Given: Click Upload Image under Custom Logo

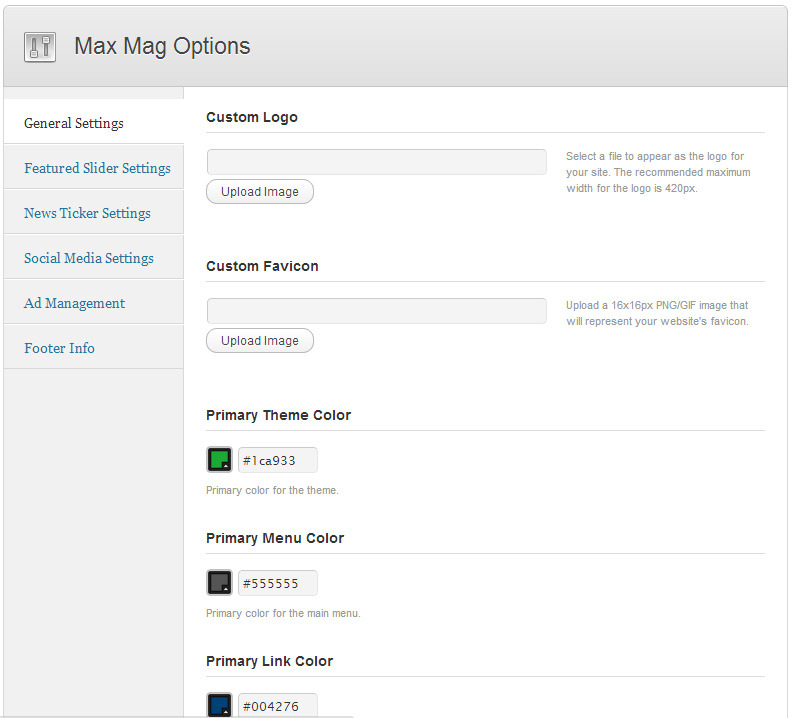Looking at the screenshot, I should click(x=260, y=192).
